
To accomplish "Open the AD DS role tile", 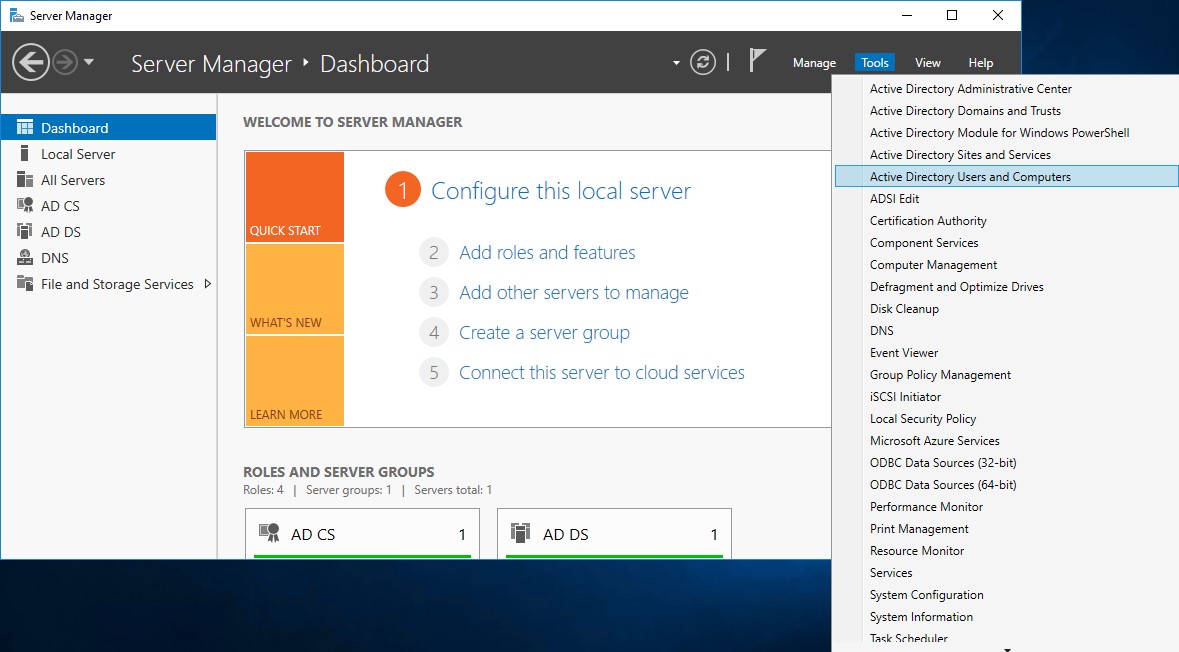I will [614, 534].
